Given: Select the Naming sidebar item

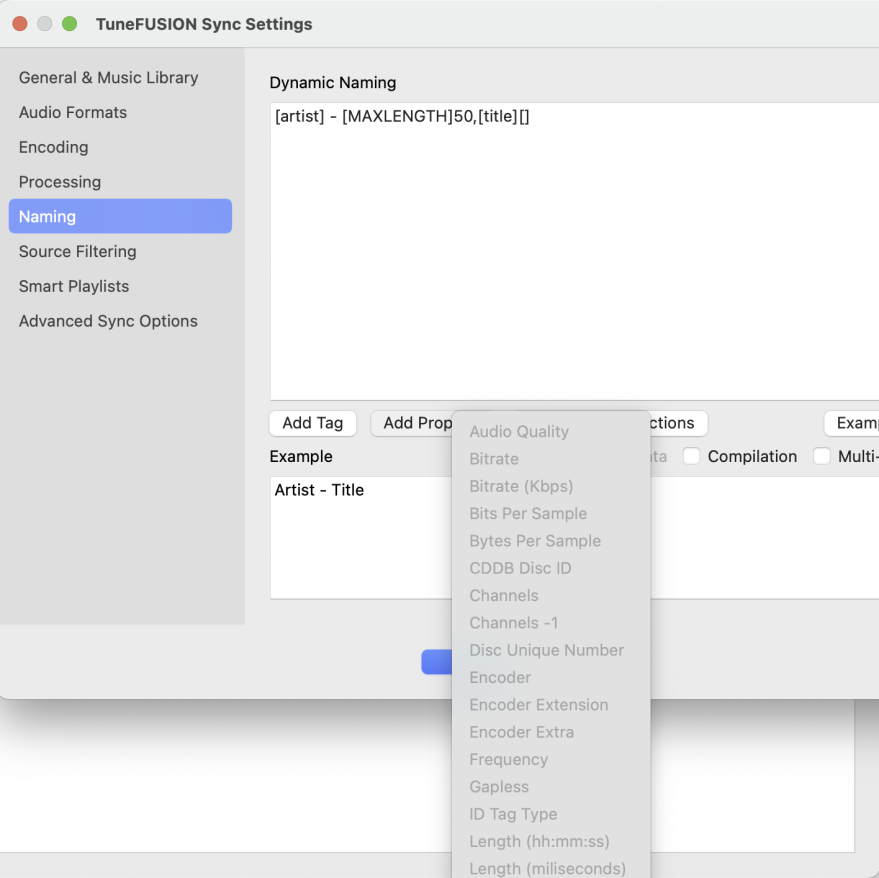Looking at the screenshot, I should click(x=120, y=216).
